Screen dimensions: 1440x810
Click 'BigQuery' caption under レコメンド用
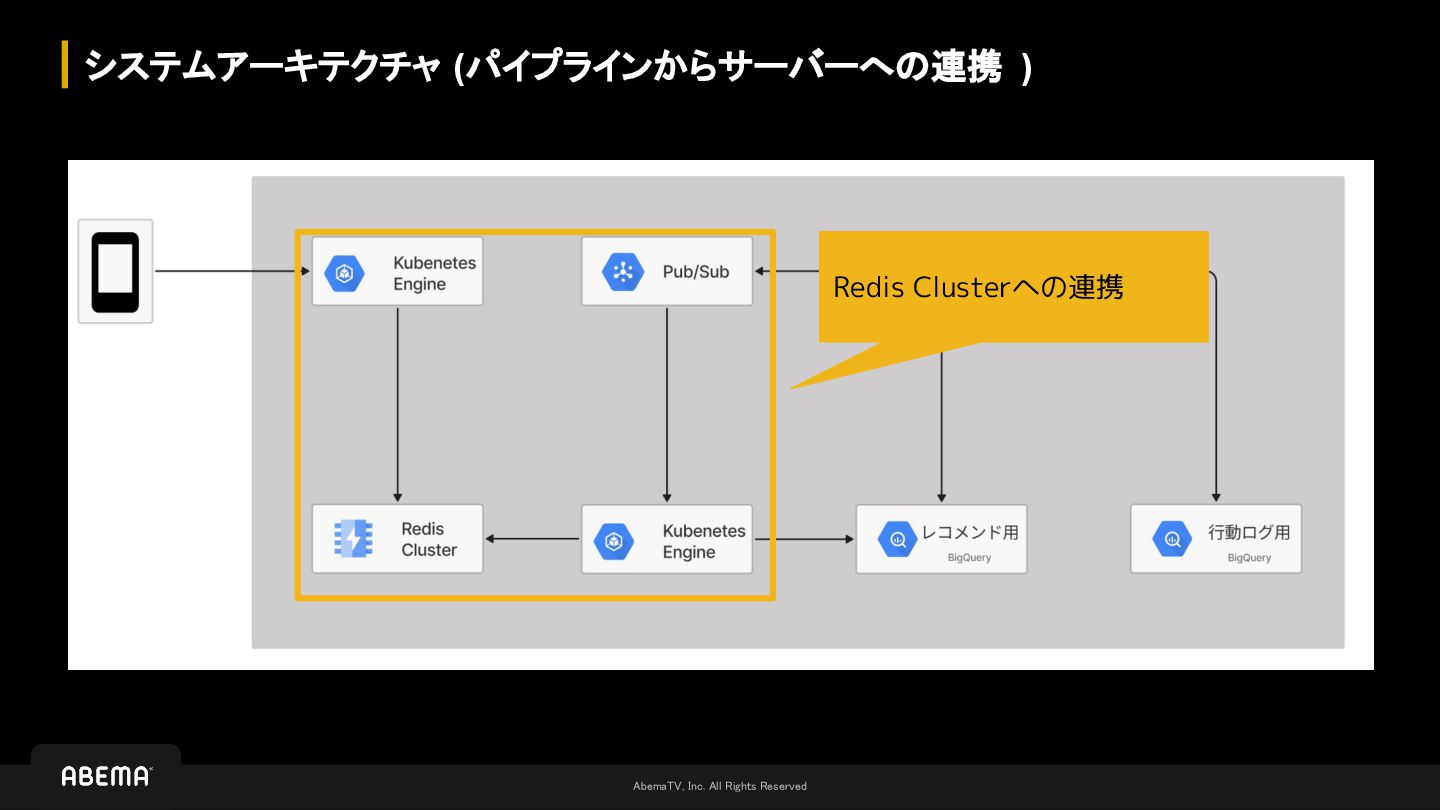(x=970, y=558)
